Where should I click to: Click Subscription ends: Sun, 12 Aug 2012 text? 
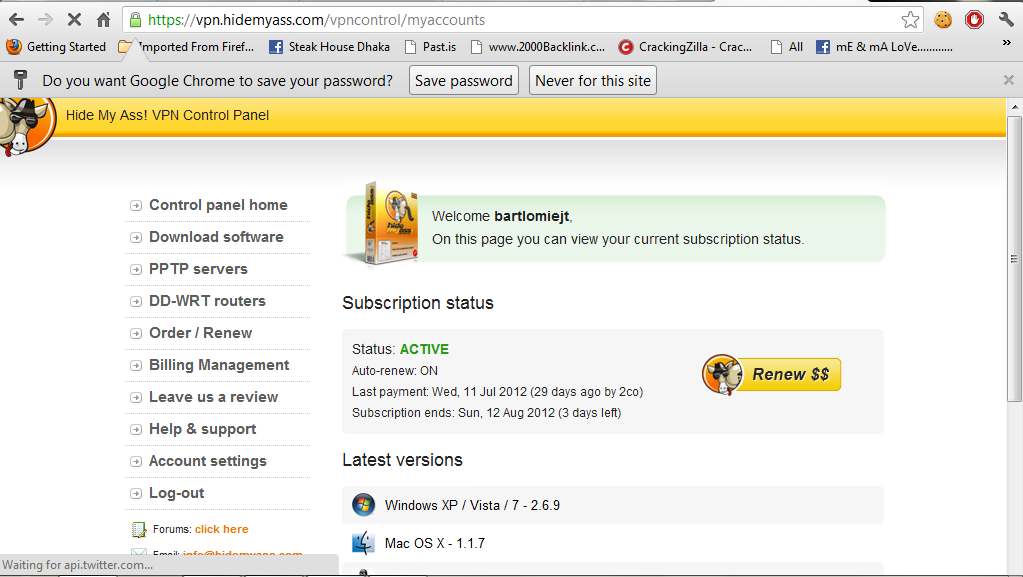486,413
